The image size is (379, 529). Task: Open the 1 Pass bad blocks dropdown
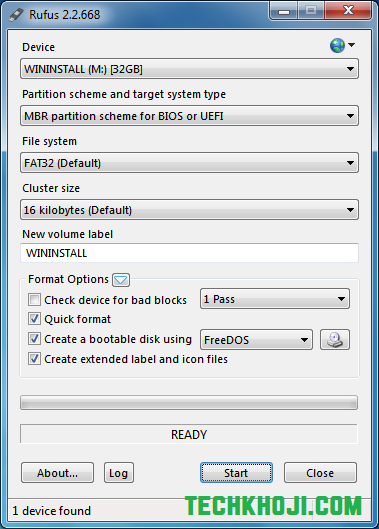275,299
